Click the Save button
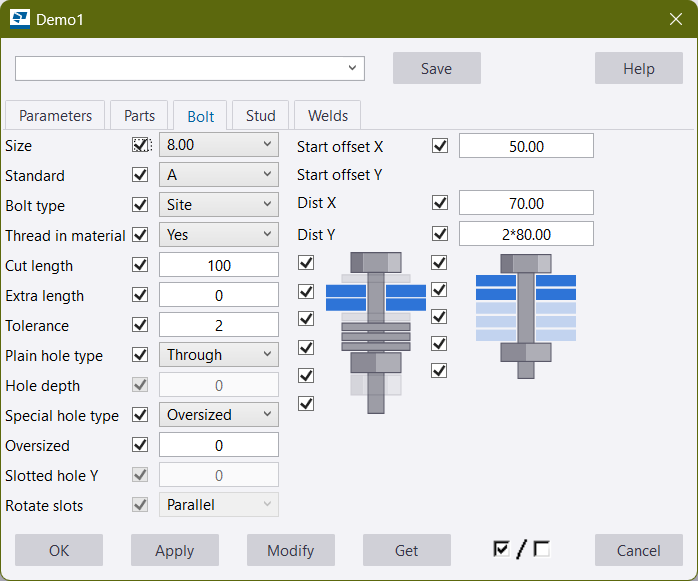The image size is (698, 581). pos(437,68)
